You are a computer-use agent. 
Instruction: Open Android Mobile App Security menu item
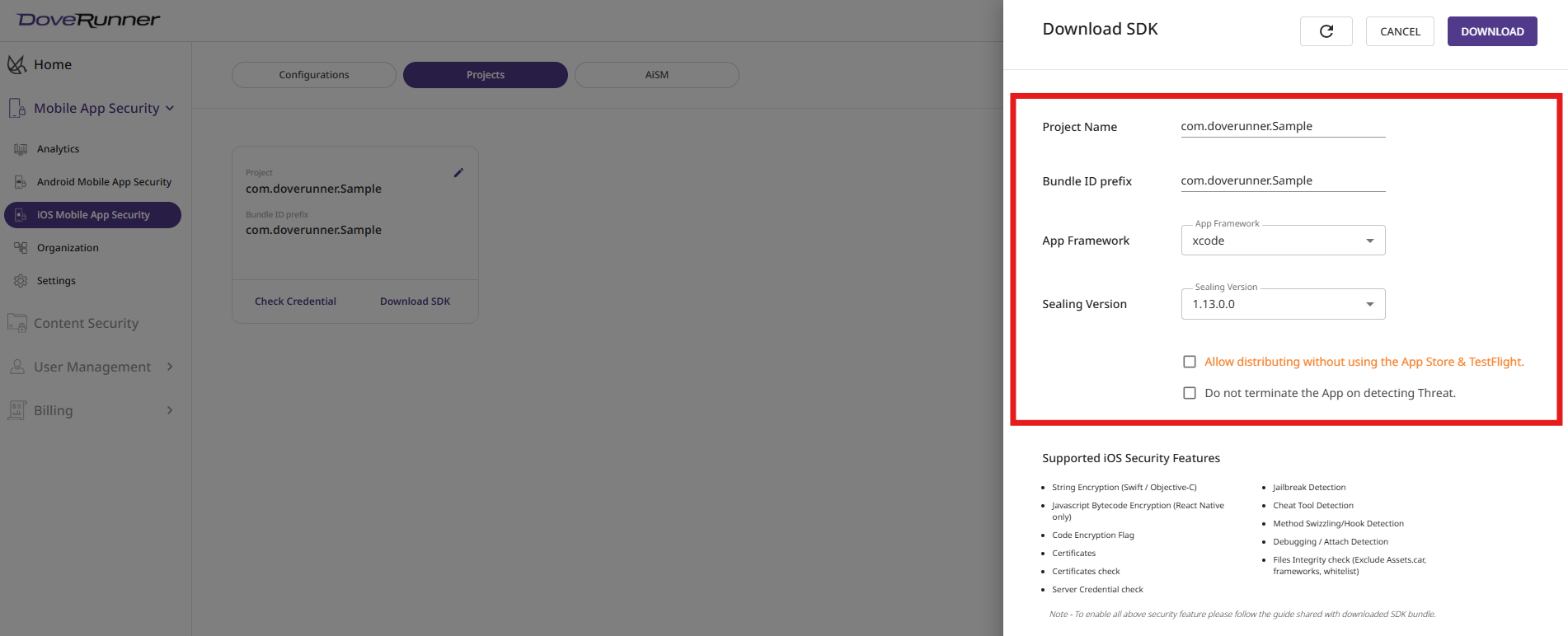pos(104,182)
